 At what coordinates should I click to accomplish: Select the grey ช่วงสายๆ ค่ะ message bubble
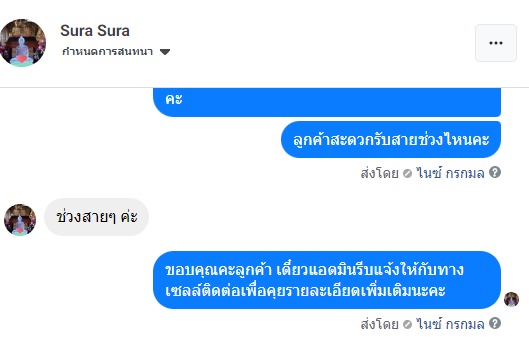(96, 217)
